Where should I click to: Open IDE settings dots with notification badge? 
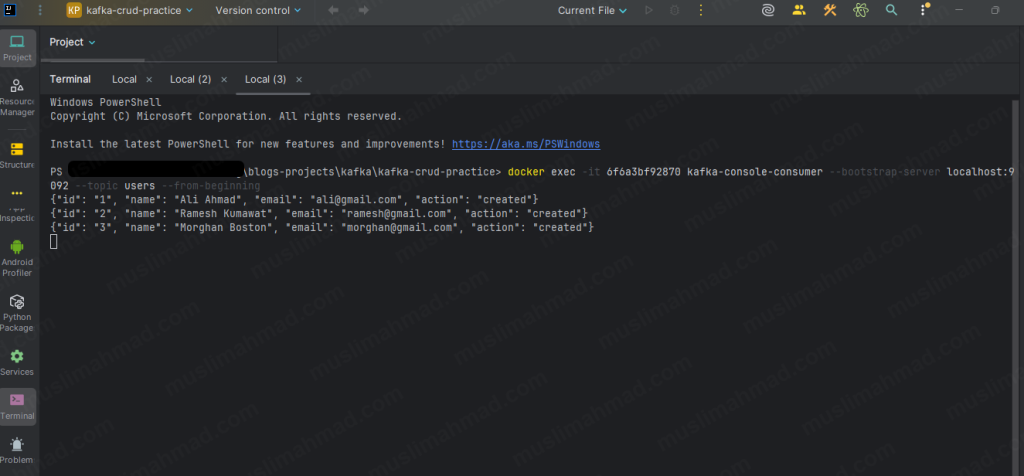click(x=923, y=10)
